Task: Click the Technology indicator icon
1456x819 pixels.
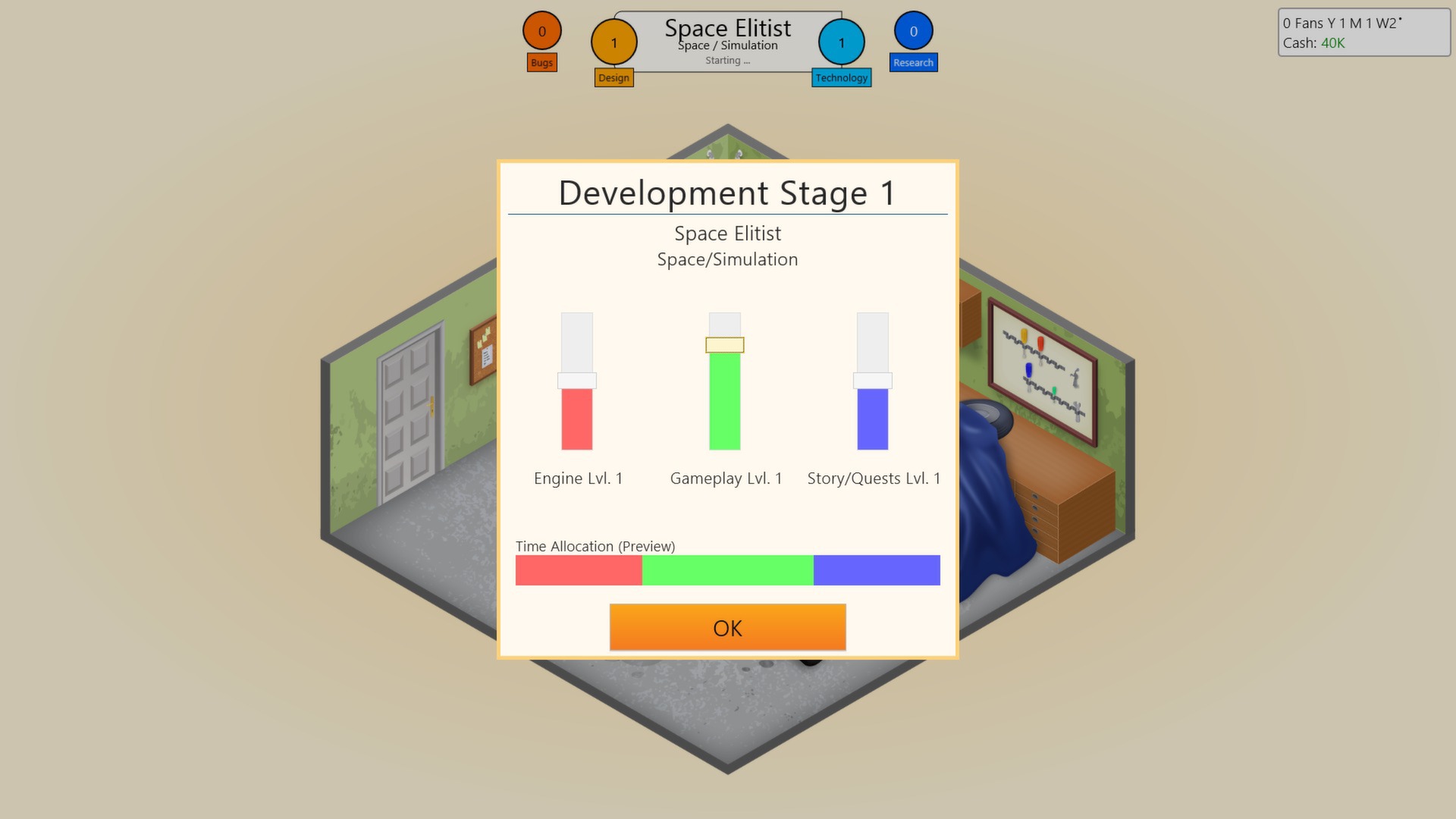Action: pos(841,42)
